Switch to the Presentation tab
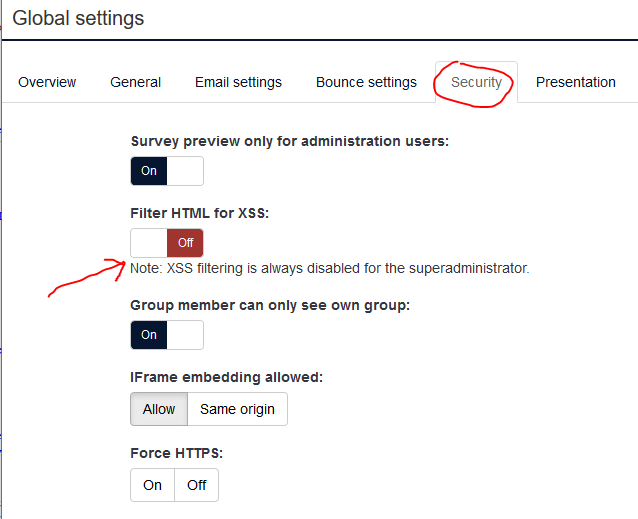638x519 pixels. click(x=576, y=82)
